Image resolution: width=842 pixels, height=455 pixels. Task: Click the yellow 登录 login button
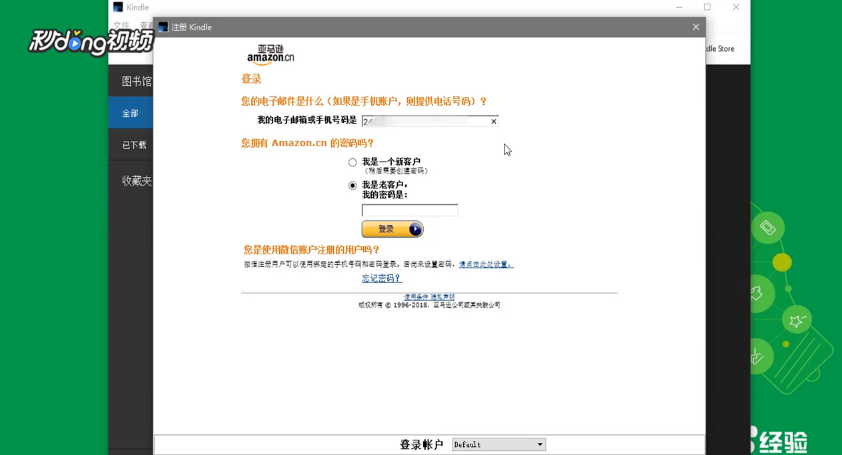(x=393, y=229)
